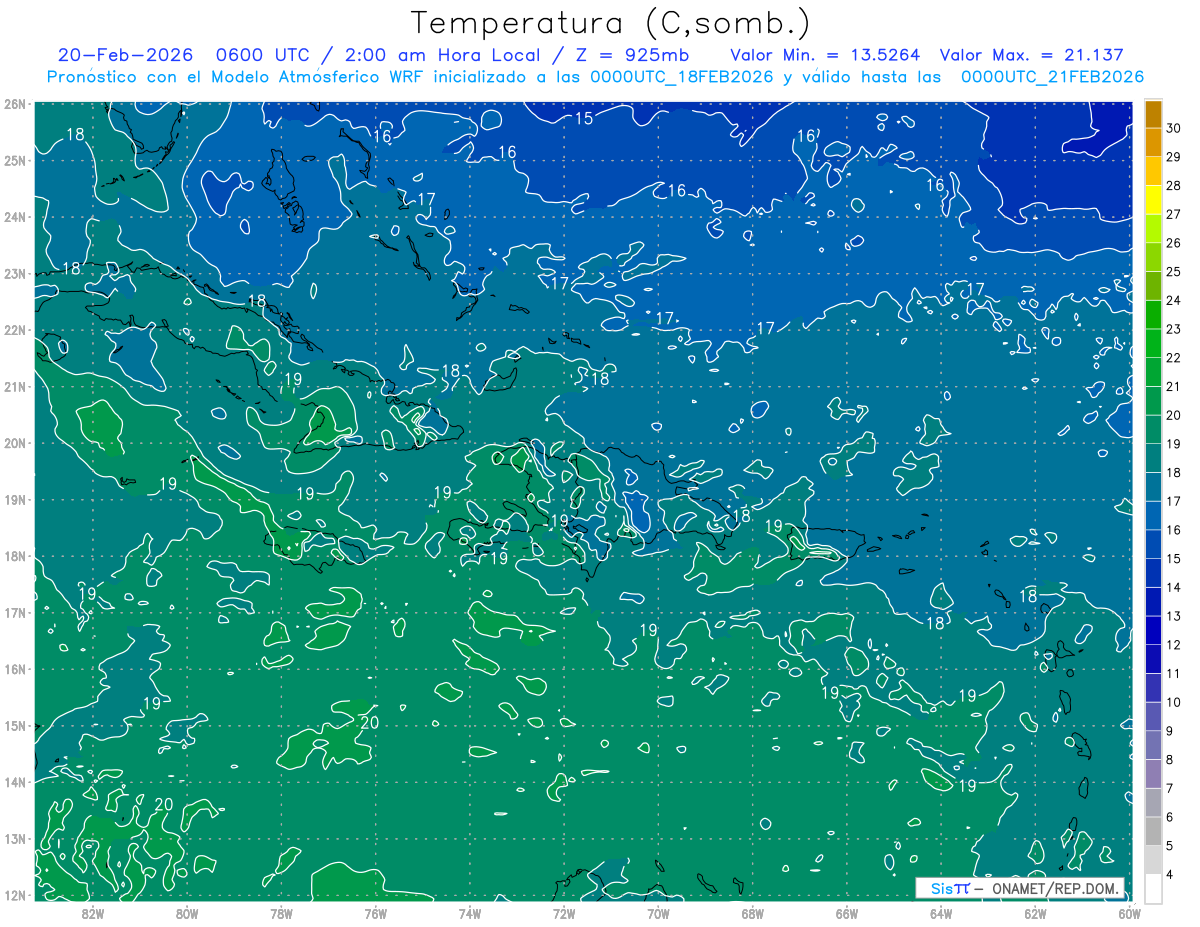Click the "20N" latitude label
The height and width of the screenshot is (927, 1200).
click(x=14, y=443)
